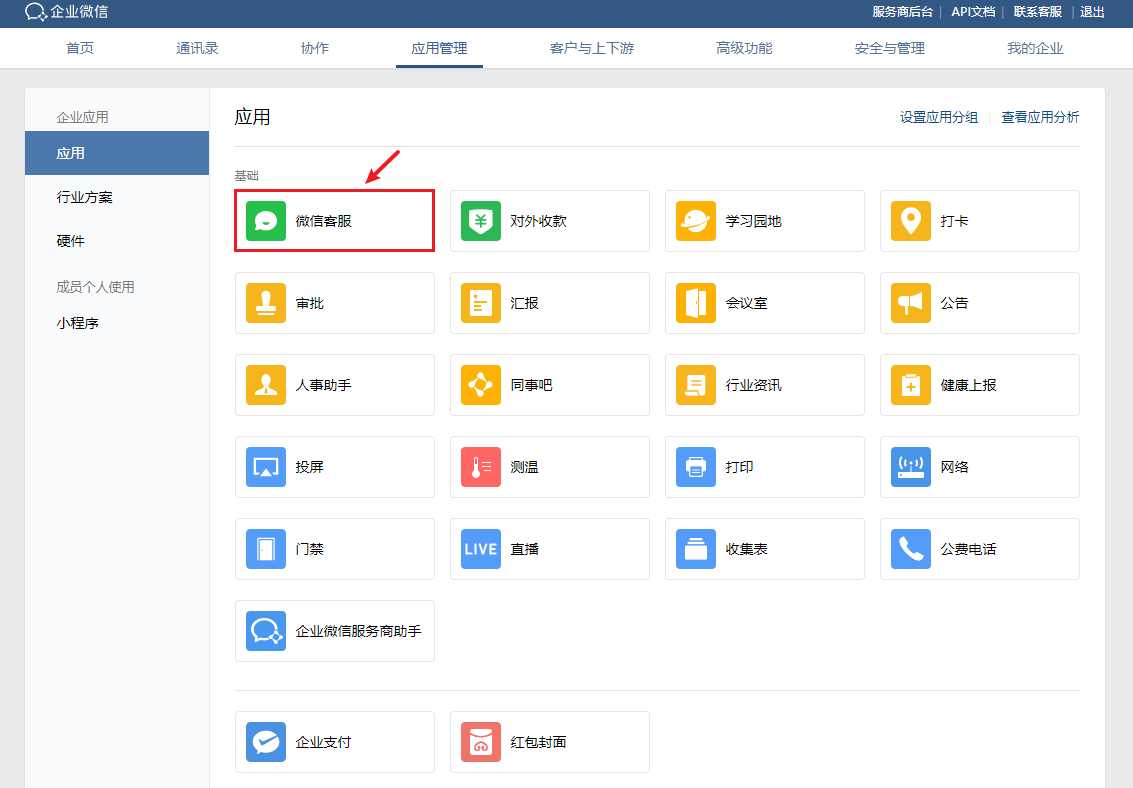The width and height of the screenshot is (1133, 788).
Task: Switch to the 高级功能 tab
Action: coord(744,48)
